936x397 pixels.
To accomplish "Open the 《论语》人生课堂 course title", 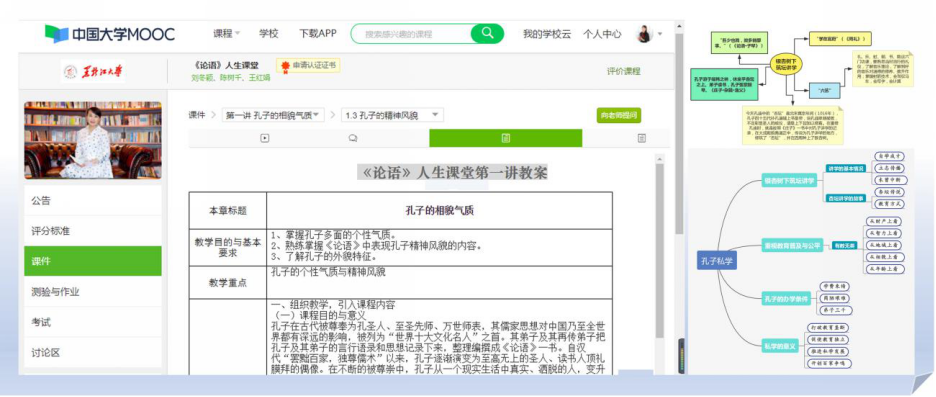I will [226, 65].
